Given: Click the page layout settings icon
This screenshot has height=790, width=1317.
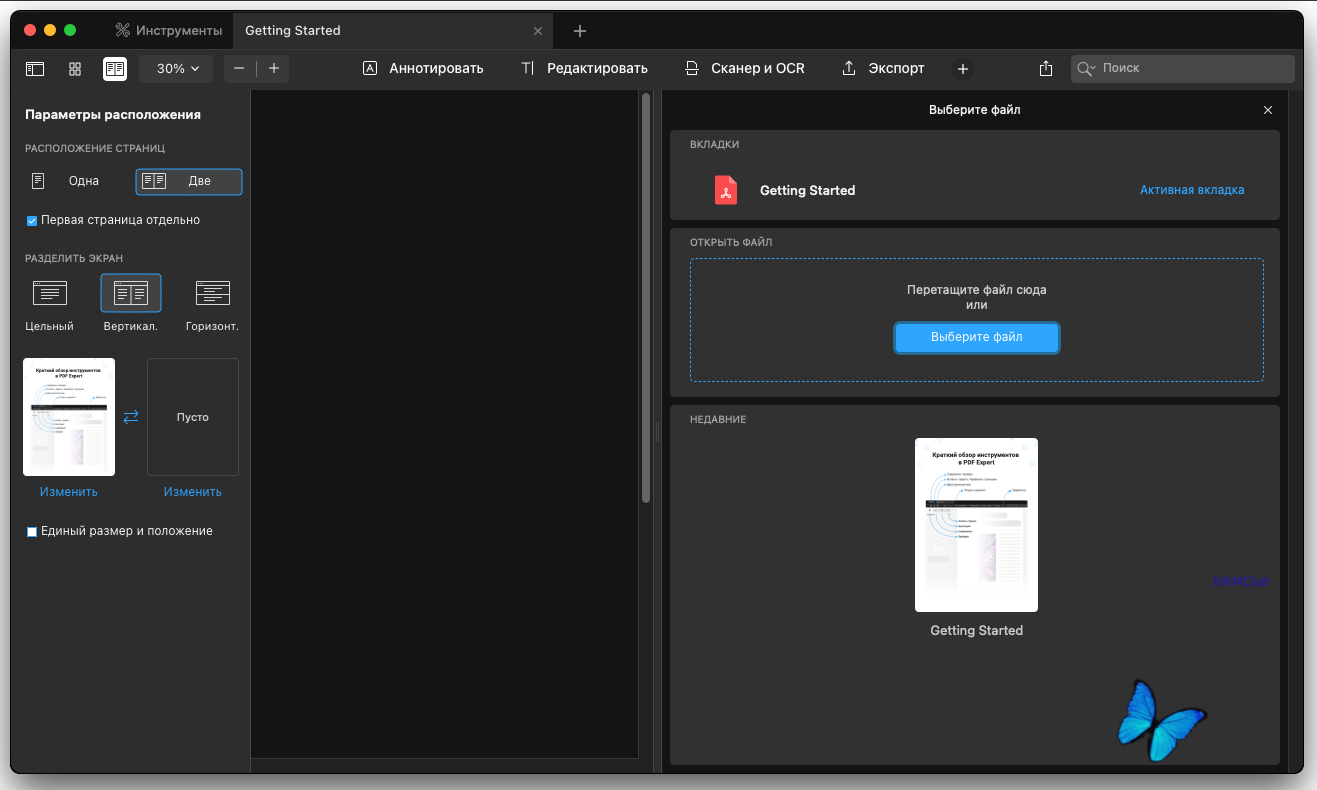Looking at the screenshot, I should pos(115,69).
